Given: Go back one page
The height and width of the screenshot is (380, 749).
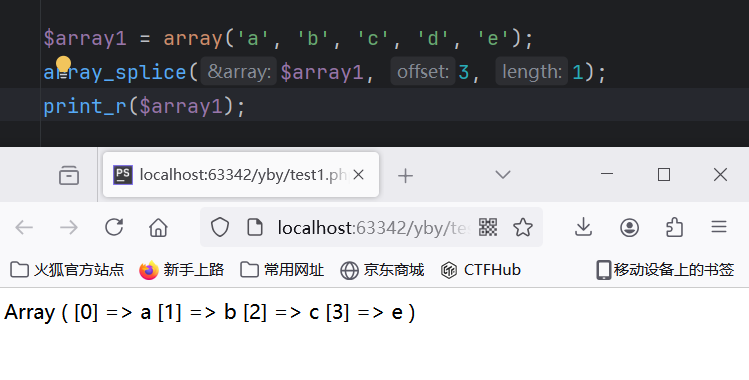Looking at the screenshot, I should point(24,227).
